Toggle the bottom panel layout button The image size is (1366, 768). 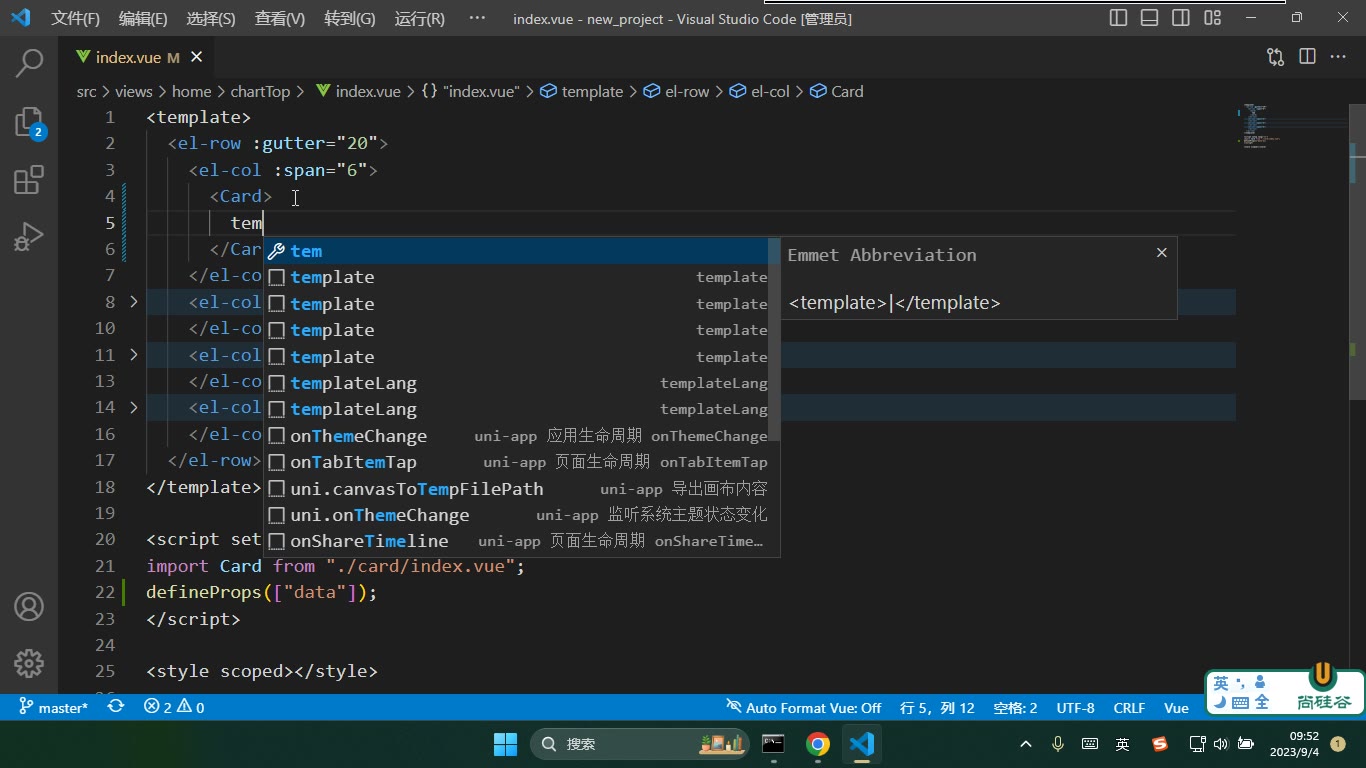(1150, 18)
